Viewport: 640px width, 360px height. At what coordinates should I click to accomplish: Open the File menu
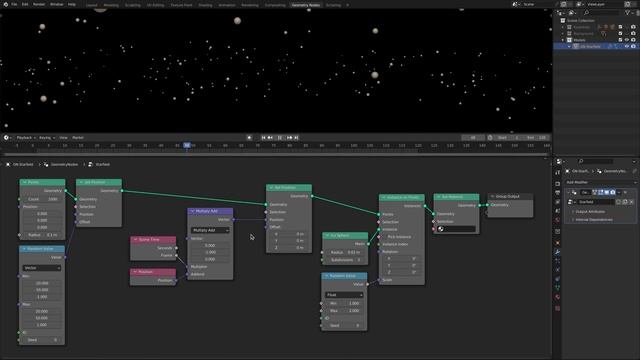(x=14, y=4)
